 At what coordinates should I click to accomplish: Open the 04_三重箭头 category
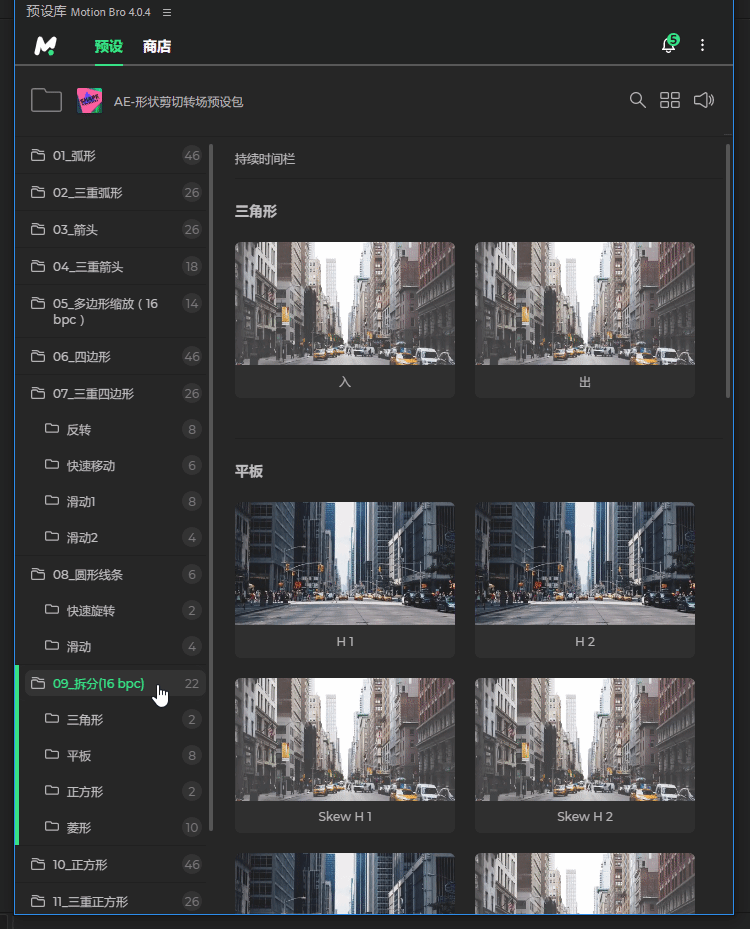tap(111, 267)
